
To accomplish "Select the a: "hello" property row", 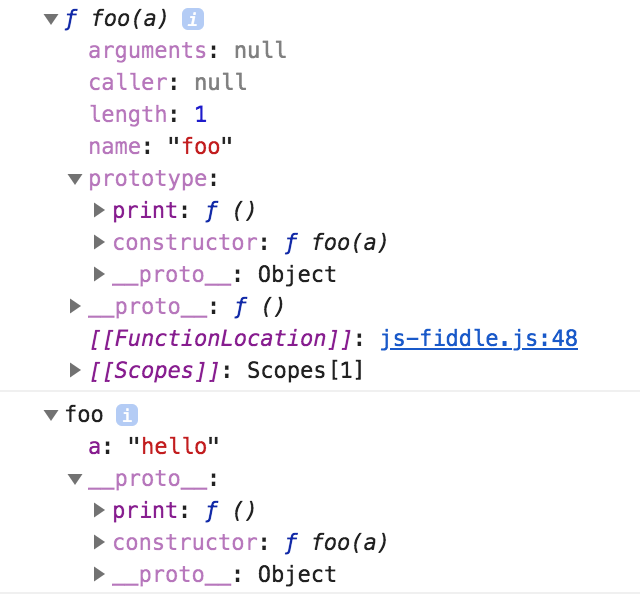I will click(x=154, y=446).
